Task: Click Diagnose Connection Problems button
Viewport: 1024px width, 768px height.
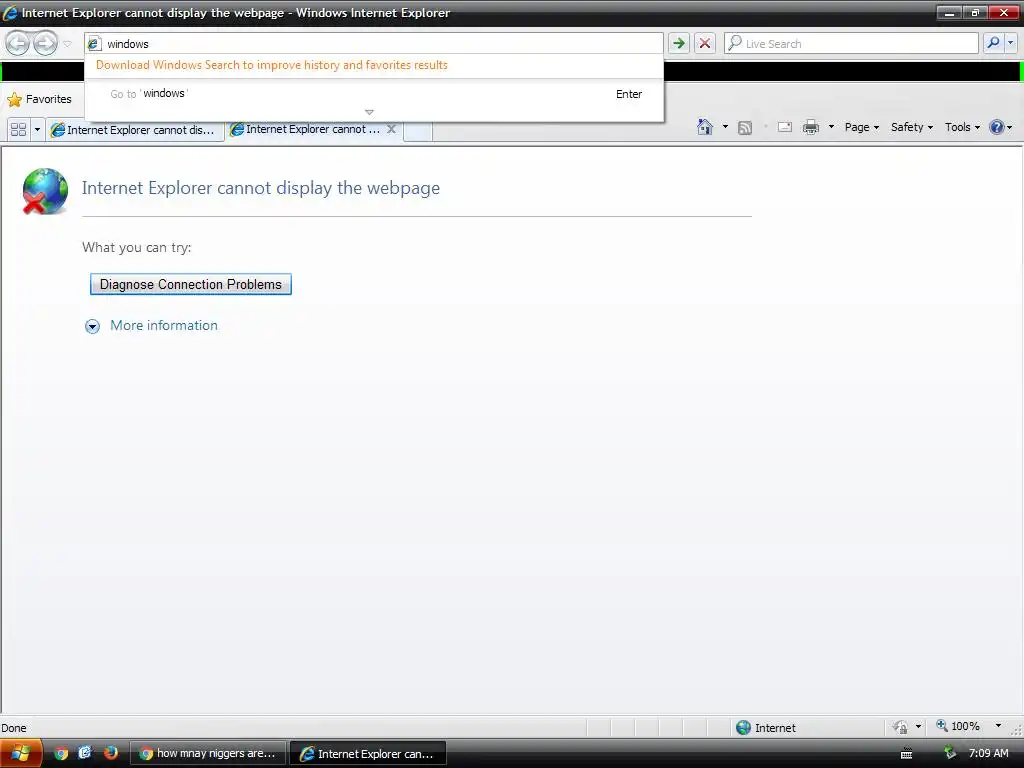Action: (191, 284)
